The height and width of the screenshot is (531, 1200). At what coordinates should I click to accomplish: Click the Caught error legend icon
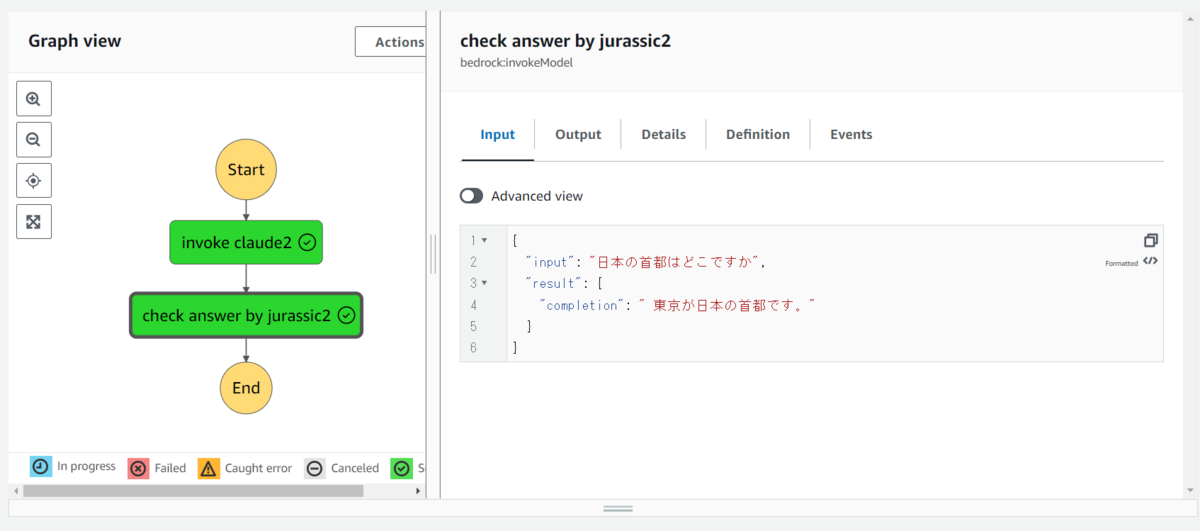[208, 468]
